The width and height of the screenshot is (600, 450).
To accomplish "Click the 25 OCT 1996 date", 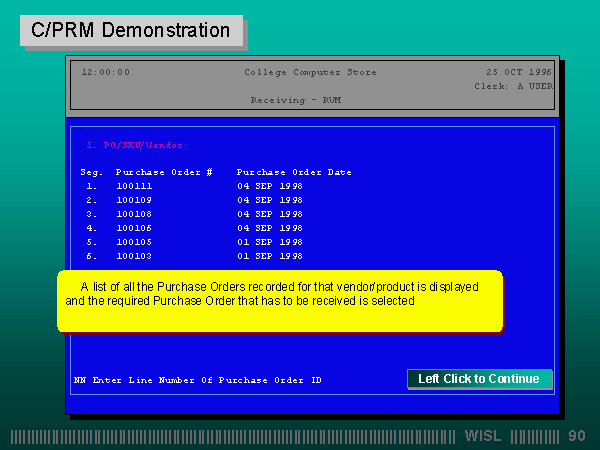I will [x=519, y=72].
